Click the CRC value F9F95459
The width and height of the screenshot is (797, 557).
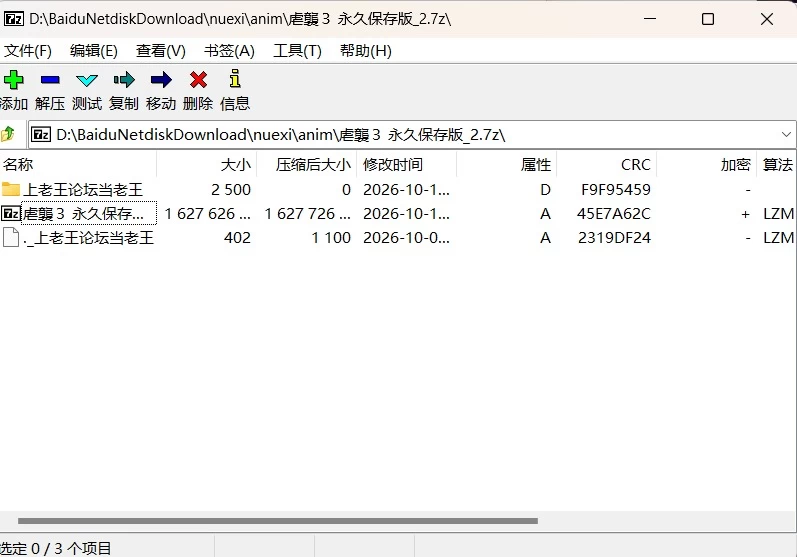[616, 190]
